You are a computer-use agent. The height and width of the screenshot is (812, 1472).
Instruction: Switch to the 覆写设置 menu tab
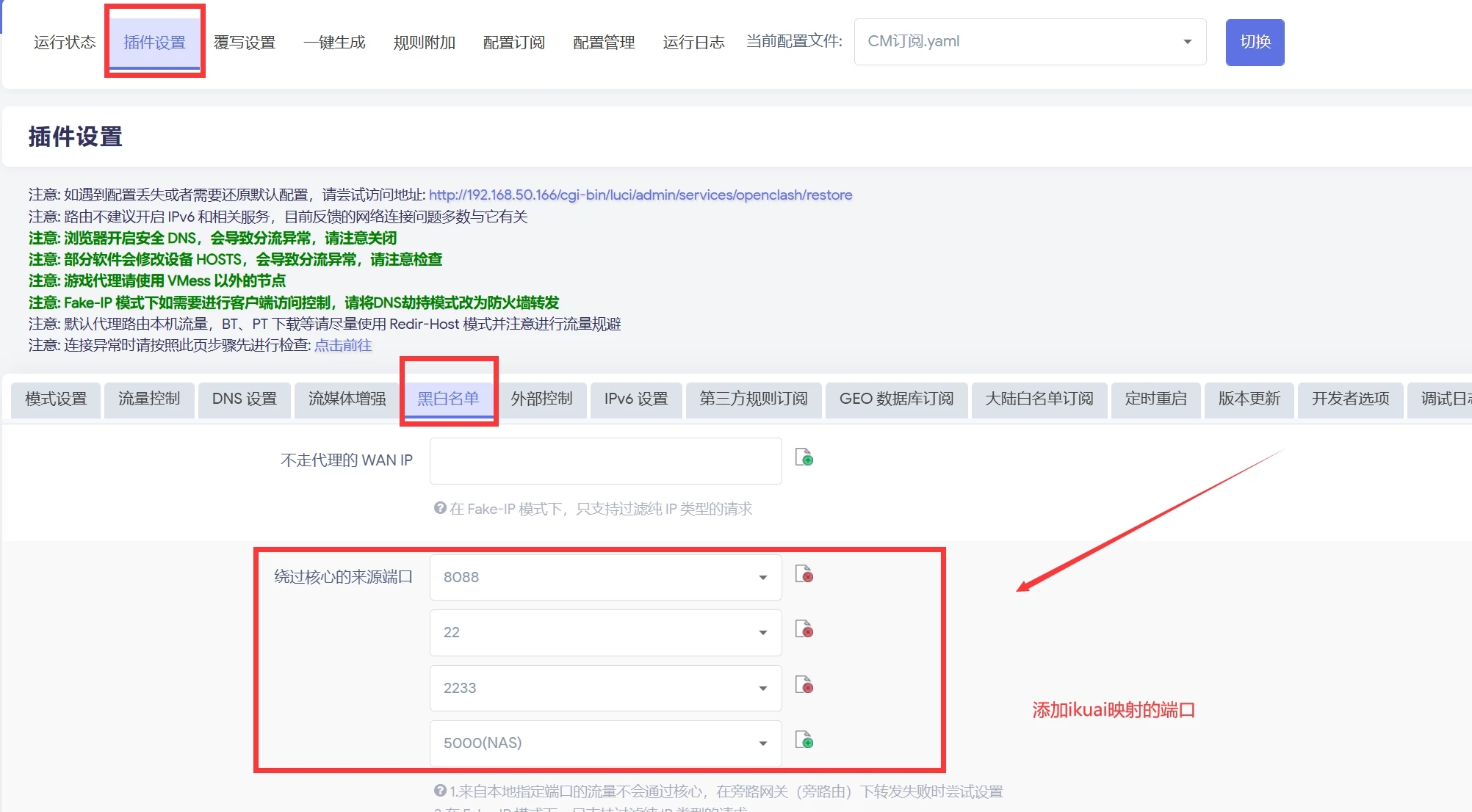click(245, 43)
